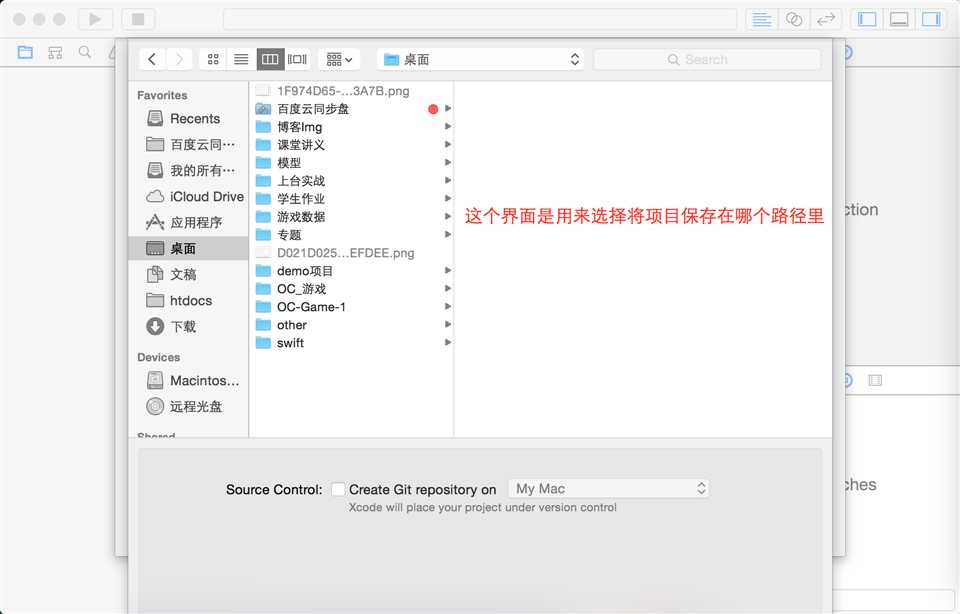Select the OC_游戏 folder
Viewport: 960px width, 614px height.
(x=352, y=288)
